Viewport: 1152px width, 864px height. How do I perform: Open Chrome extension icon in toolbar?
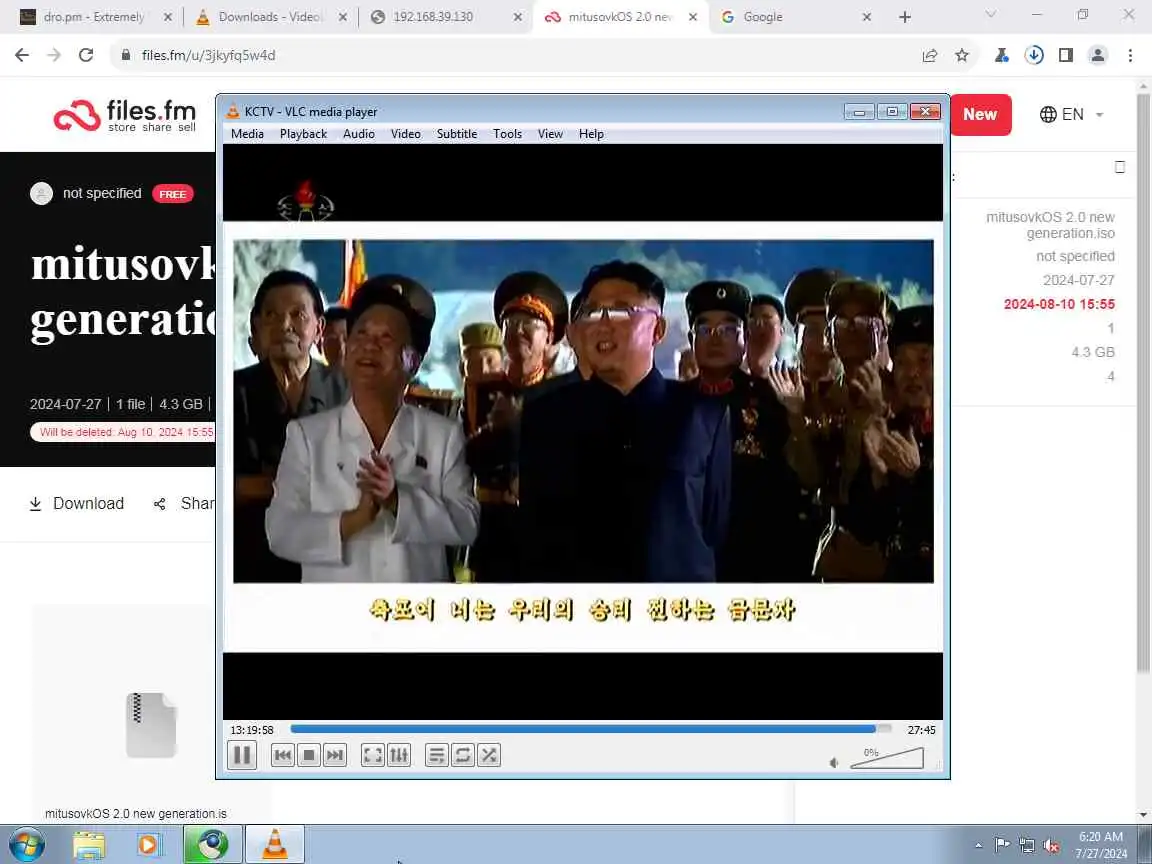pos(1001,55)
